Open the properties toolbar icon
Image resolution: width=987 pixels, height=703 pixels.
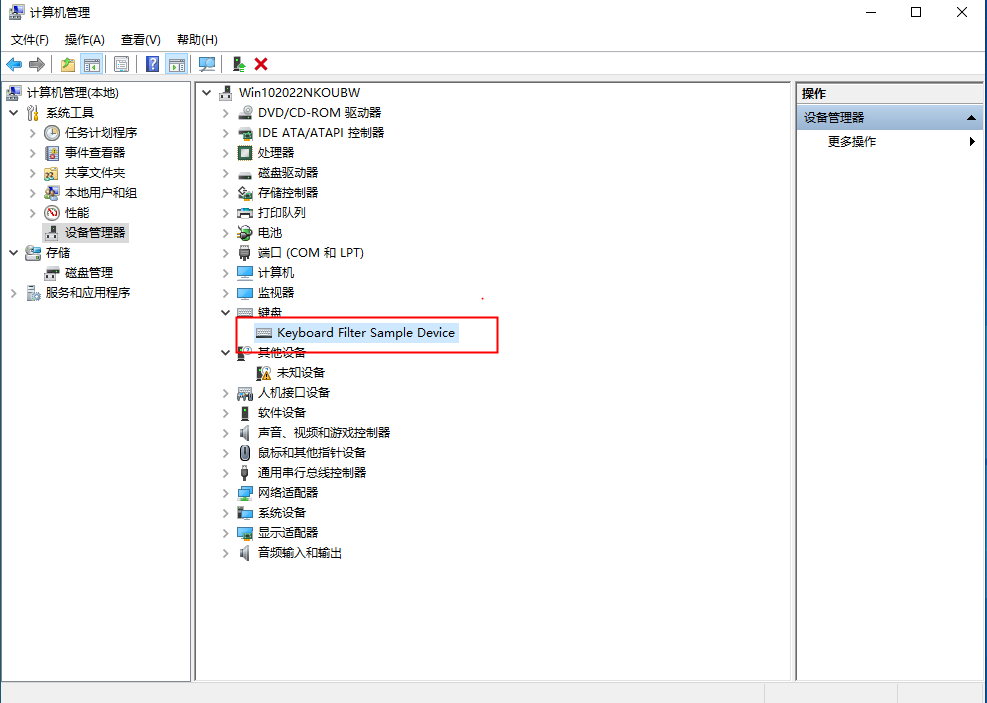click(121, 64)
